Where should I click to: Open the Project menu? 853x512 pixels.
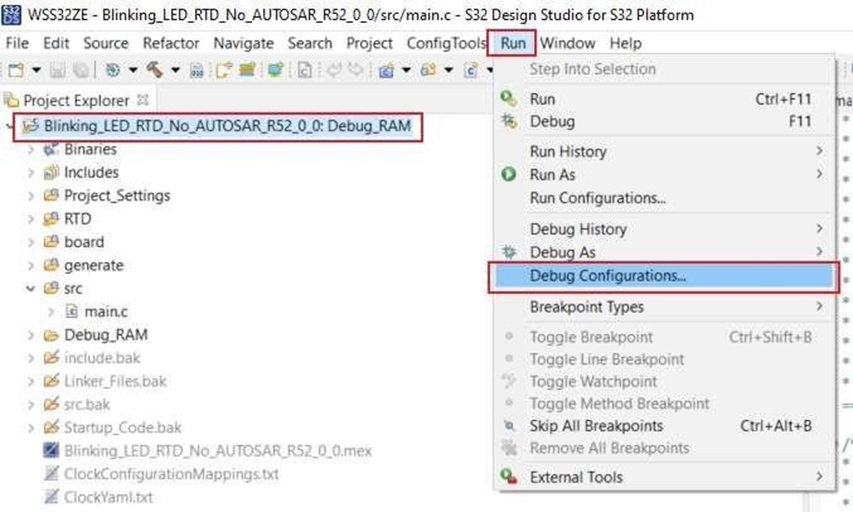[x=369, y=43]
